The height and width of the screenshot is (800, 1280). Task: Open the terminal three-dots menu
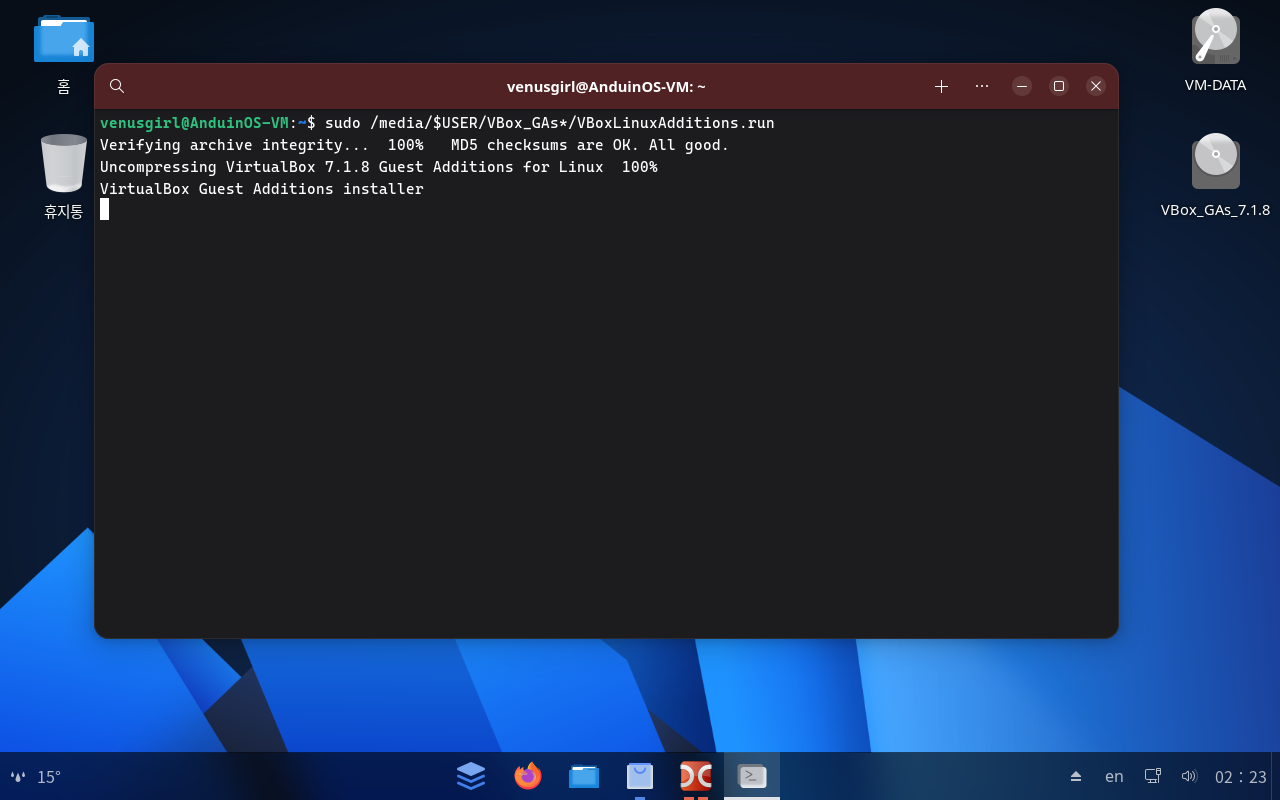pos(982,86)
